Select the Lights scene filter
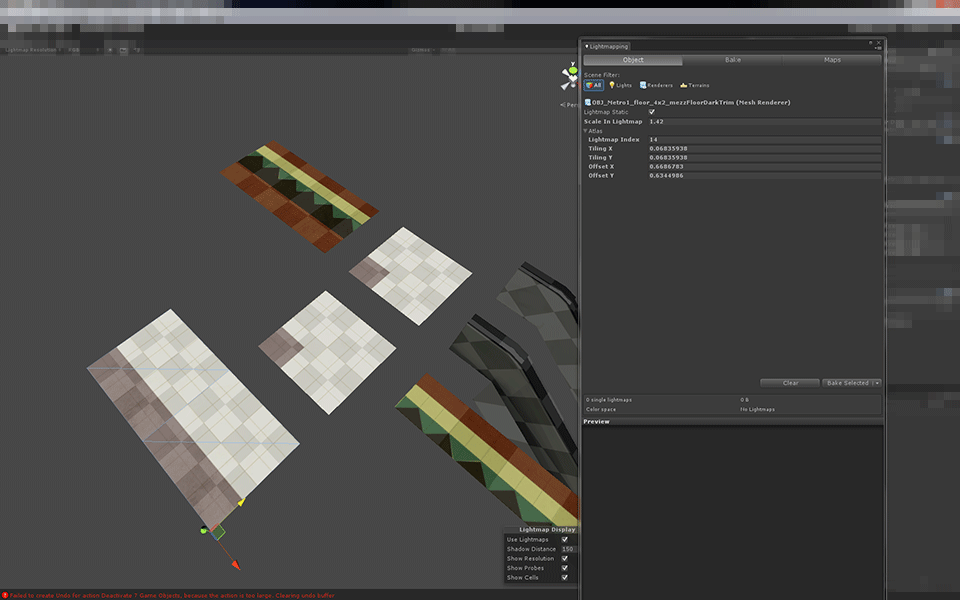960x600 pixels. (620, 85)
